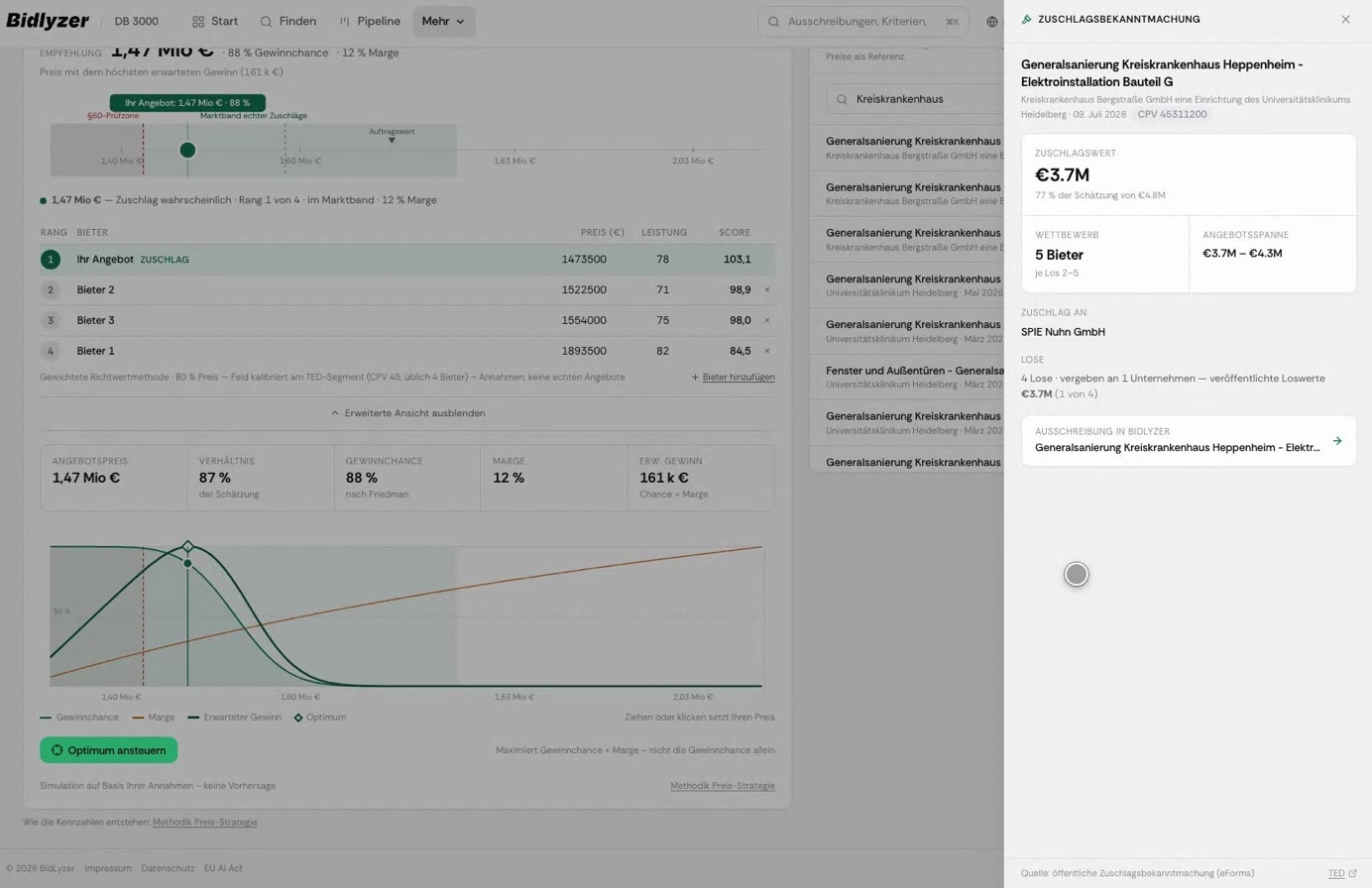Viewport: 1372px width, 888px height.
Task: Open the Impressum footer link
Action: (108, 868)
